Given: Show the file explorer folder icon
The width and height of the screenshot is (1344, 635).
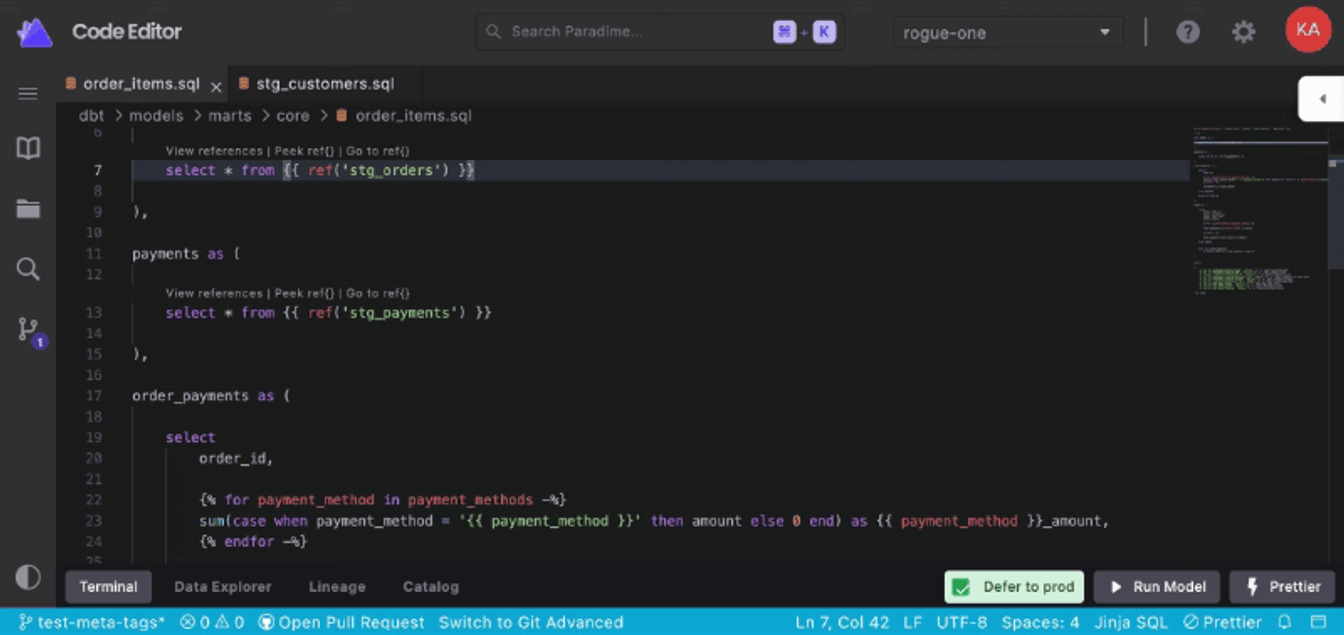Looking at the screenshot, I should (28, 209).
